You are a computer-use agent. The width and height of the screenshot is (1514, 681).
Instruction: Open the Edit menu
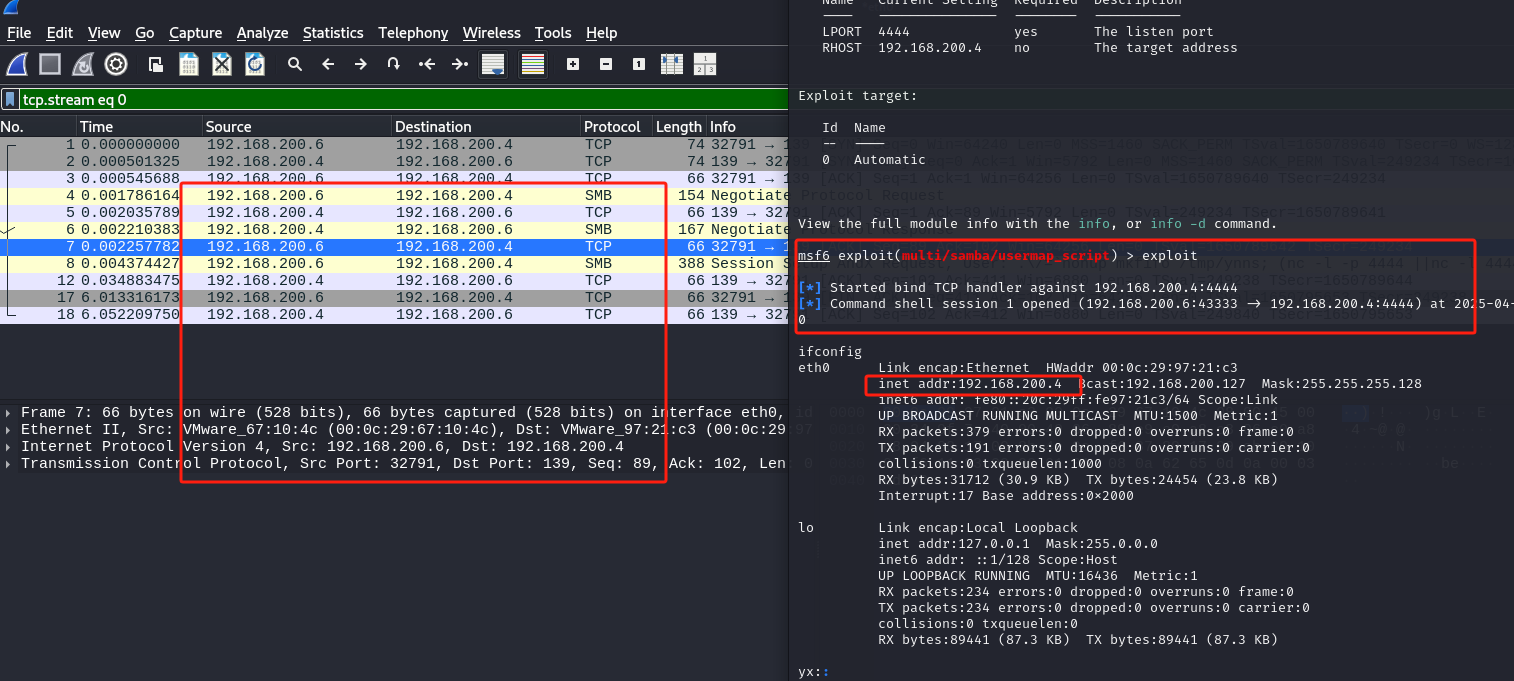pyautogui.click(x=60, y=33)
